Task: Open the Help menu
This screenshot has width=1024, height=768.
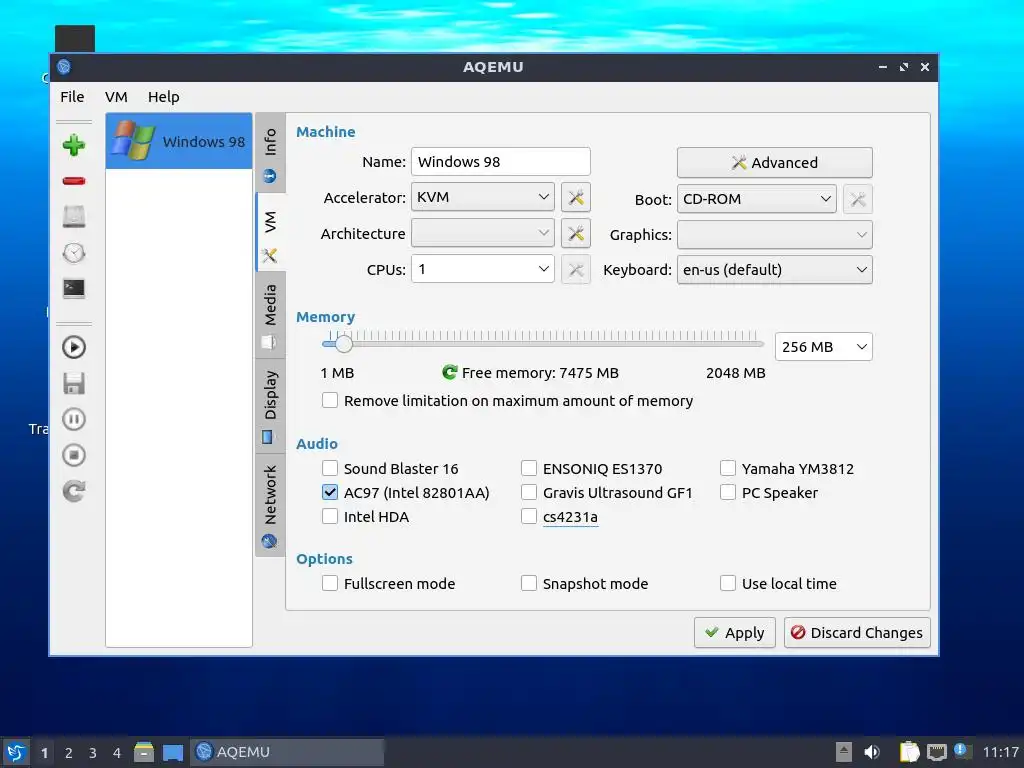Action: coord(163,97)
